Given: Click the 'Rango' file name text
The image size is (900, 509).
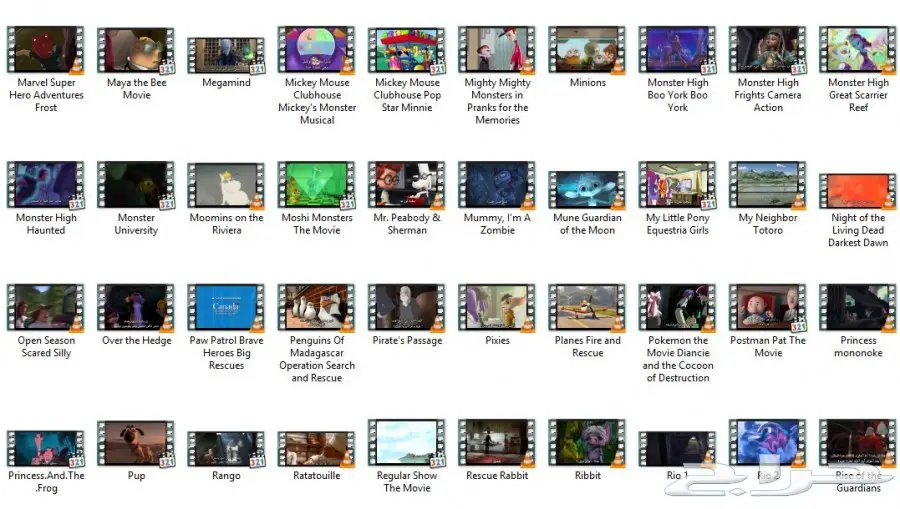Looking at the screenshot, I should [226, 475].
